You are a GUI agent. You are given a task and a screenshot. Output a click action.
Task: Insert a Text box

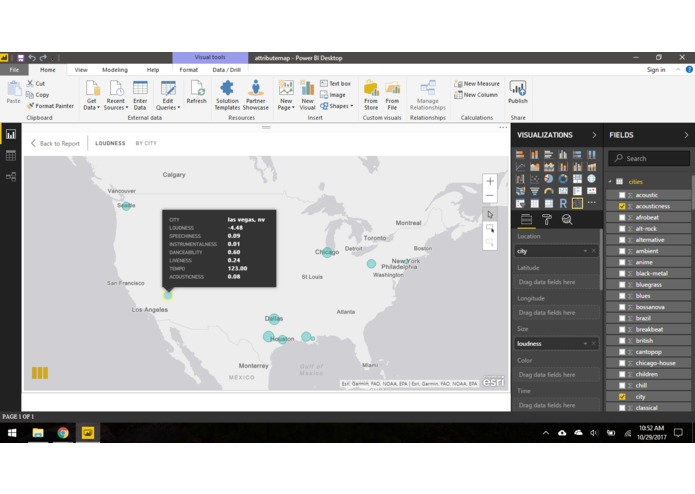click(x=336, y=83)
